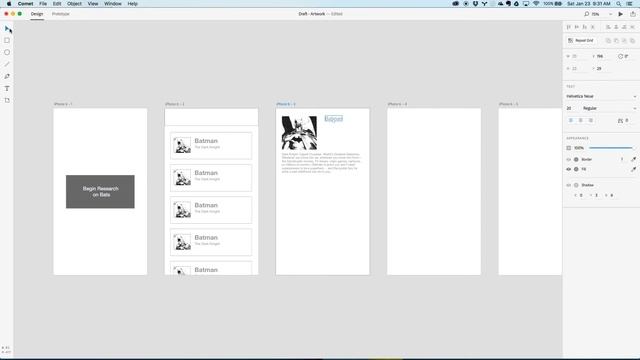Open the Edit menu
This screenshot has height=360, width=640.
(57, 4)
